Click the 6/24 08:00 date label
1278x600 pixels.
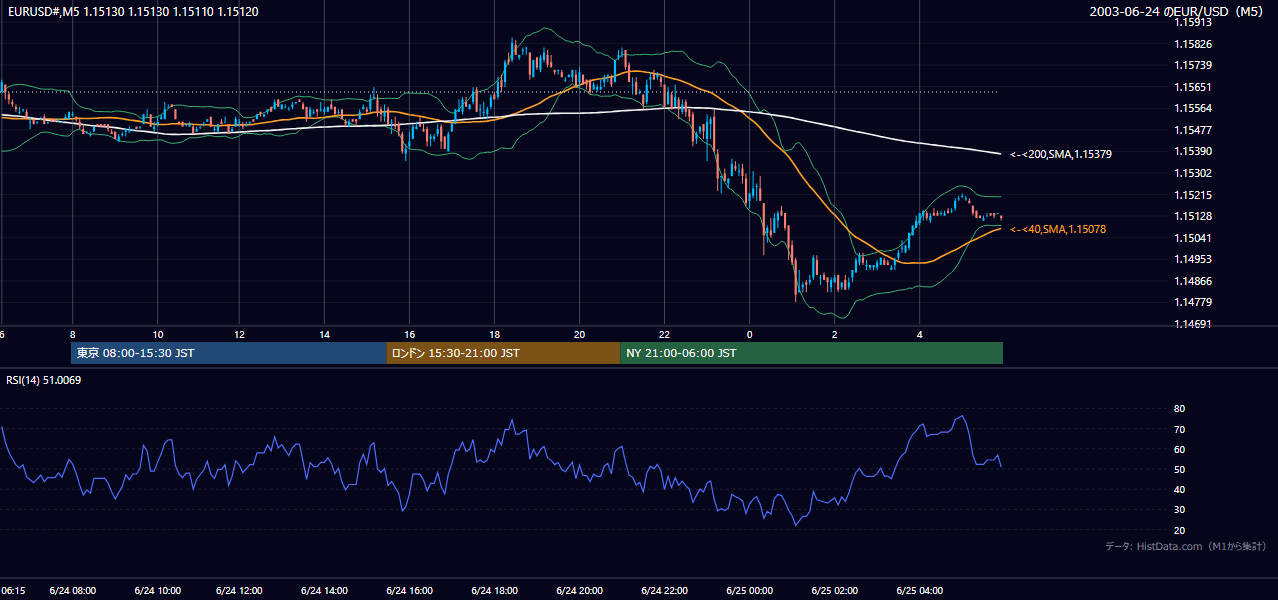(x=72, y=591)
